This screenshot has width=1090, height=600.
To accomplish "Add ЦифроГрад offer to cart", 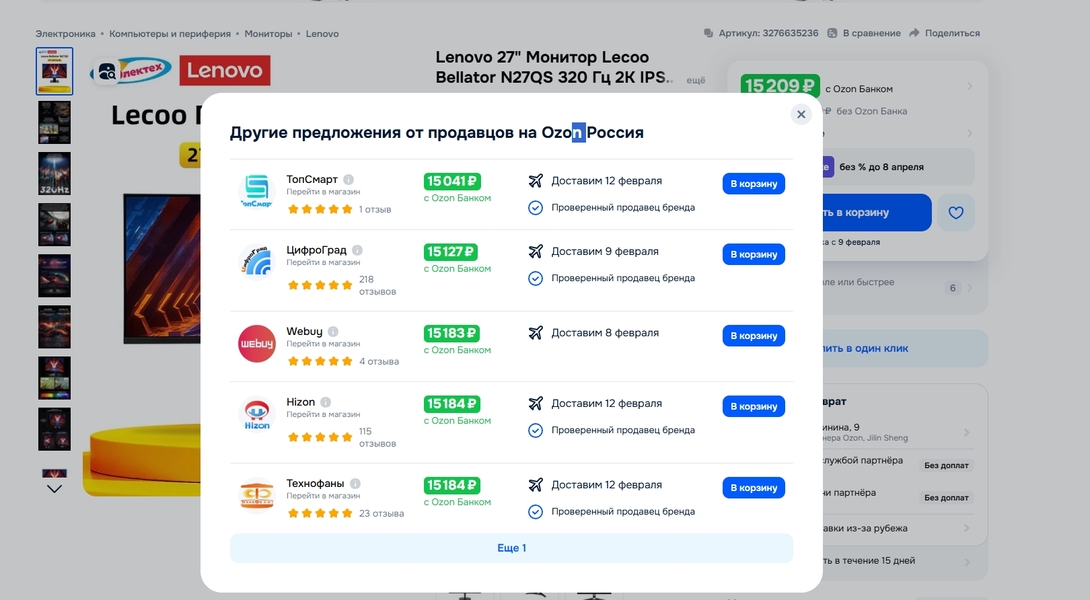I will [x=754, y=254].
